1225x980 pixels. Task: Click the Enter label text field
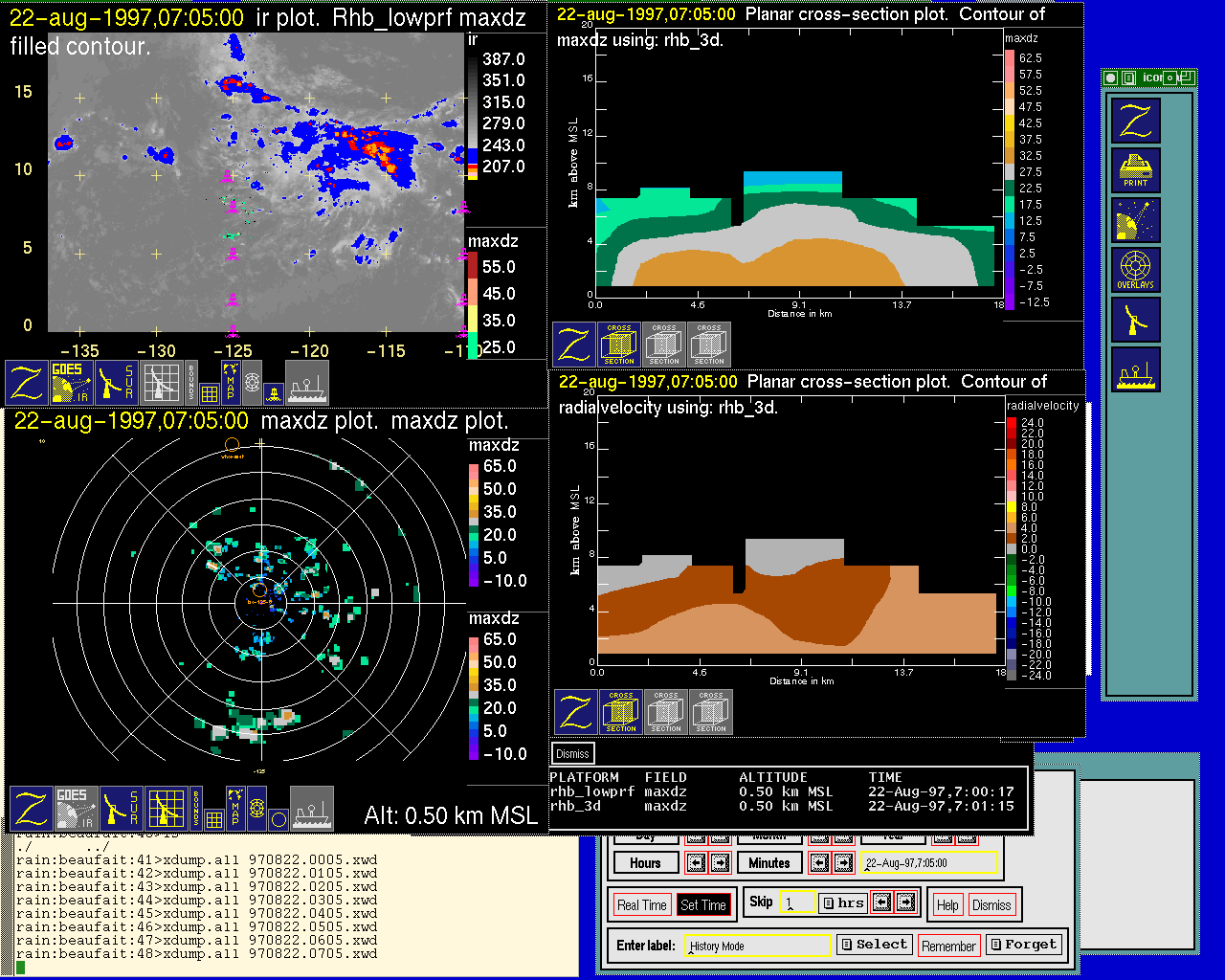click(x=759, y=946)
